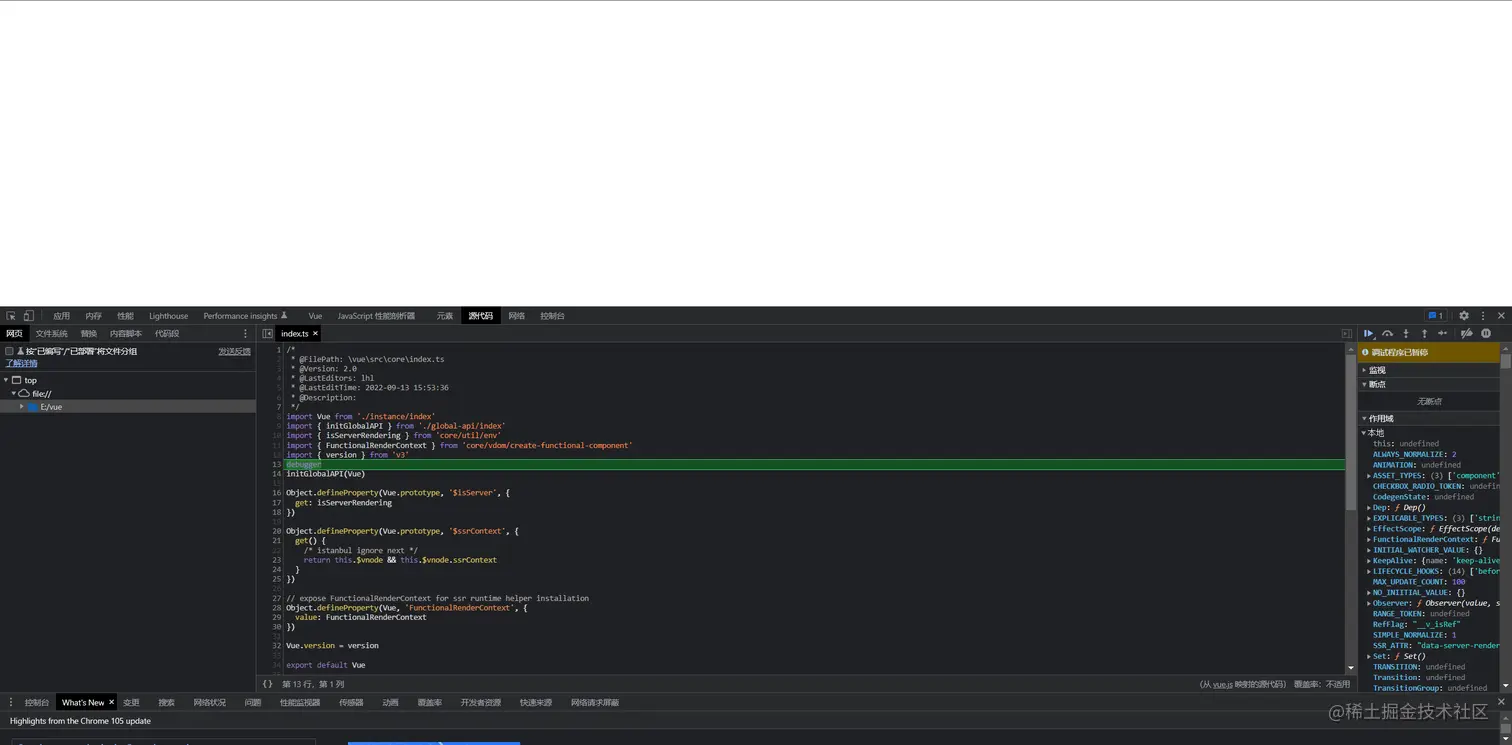
Task: Open the navigator more-options three dots
Action: click(245, 334)
